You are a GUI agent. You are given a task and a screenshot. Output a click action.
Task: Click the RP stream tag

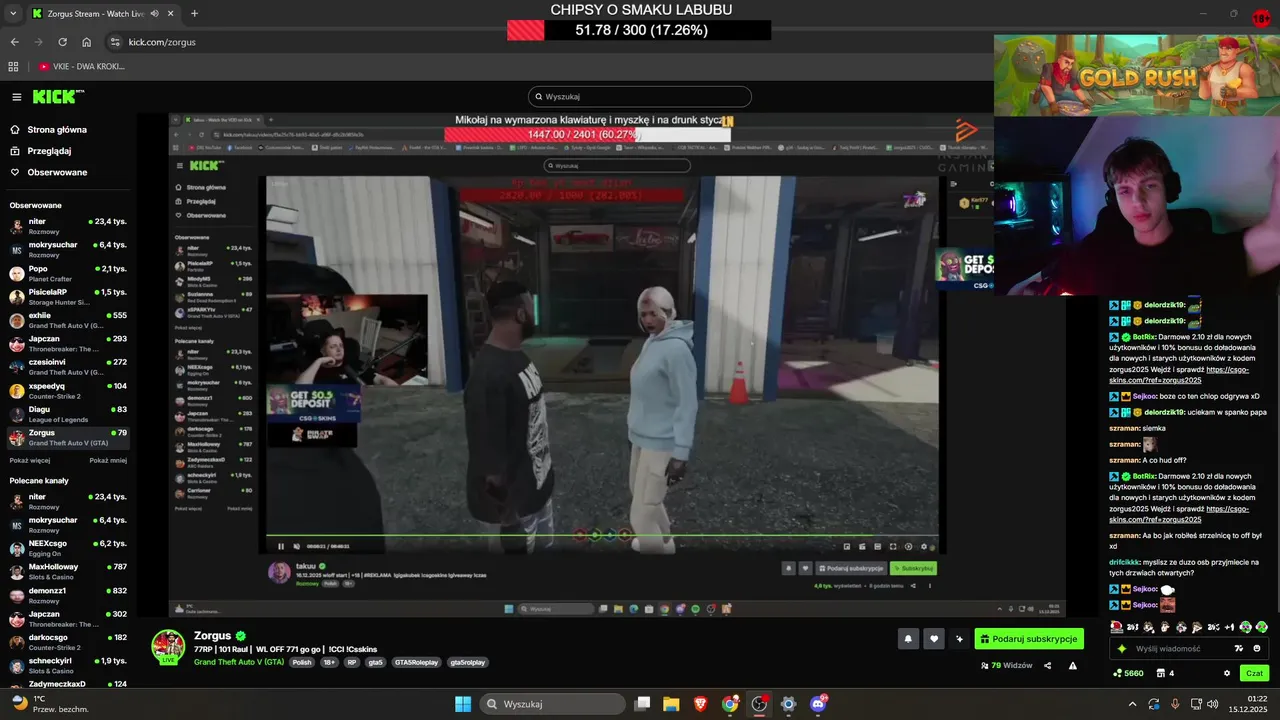352,662
